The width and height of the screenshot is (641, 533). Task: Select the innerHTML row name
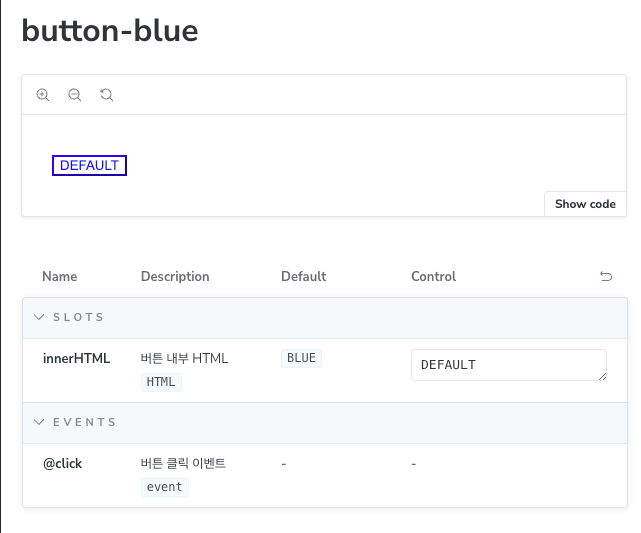[x=76, y=358]
